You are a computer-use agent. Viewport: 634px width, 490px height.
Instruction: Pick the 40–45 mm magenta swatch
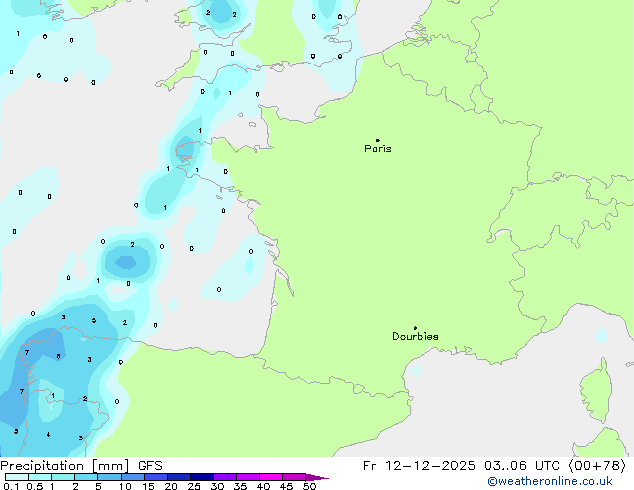click(x=271, y=477)
